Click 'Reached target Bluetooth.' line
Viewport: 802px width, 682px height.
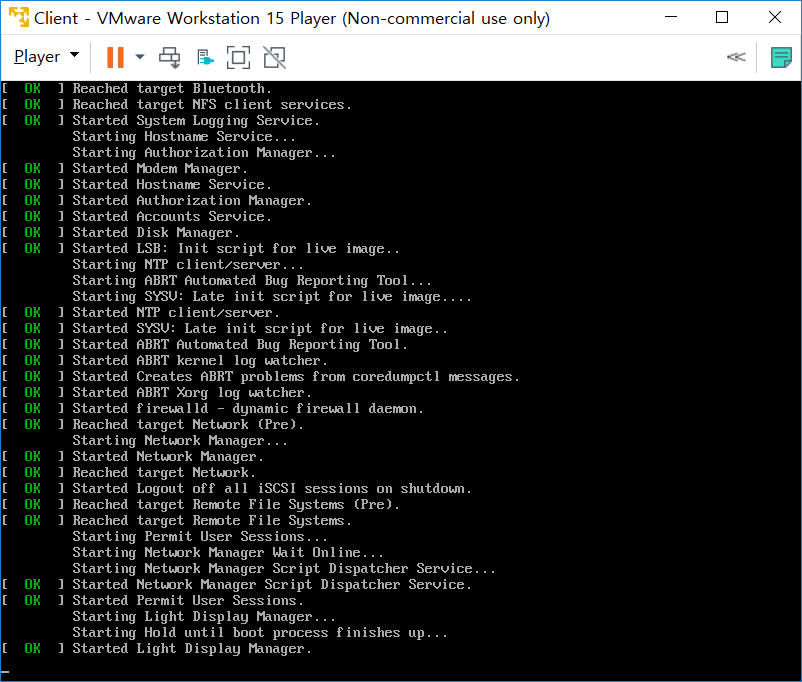pyautogui.click(x=172, y=89)
